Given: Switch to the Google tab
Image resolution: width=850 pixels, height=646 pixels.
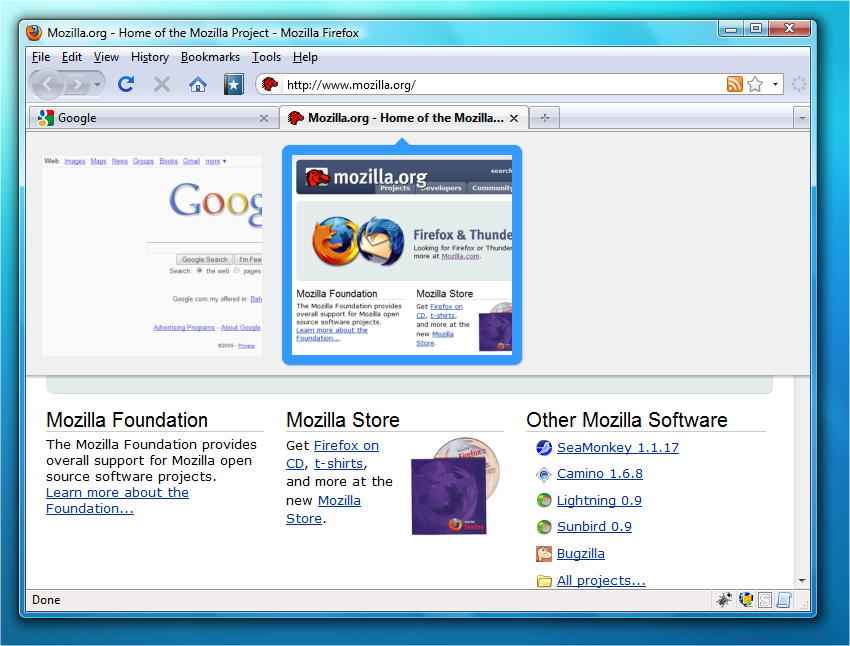Looking at the screenshot, I should (x=150, y=118).
